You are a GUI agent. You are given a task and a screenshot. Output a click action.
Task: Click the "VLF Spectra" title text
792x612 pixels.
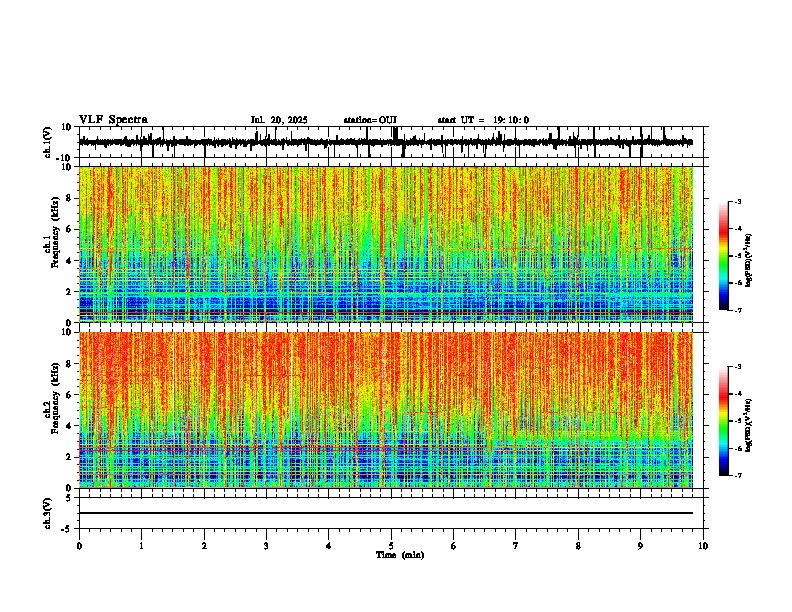(113, 120)
